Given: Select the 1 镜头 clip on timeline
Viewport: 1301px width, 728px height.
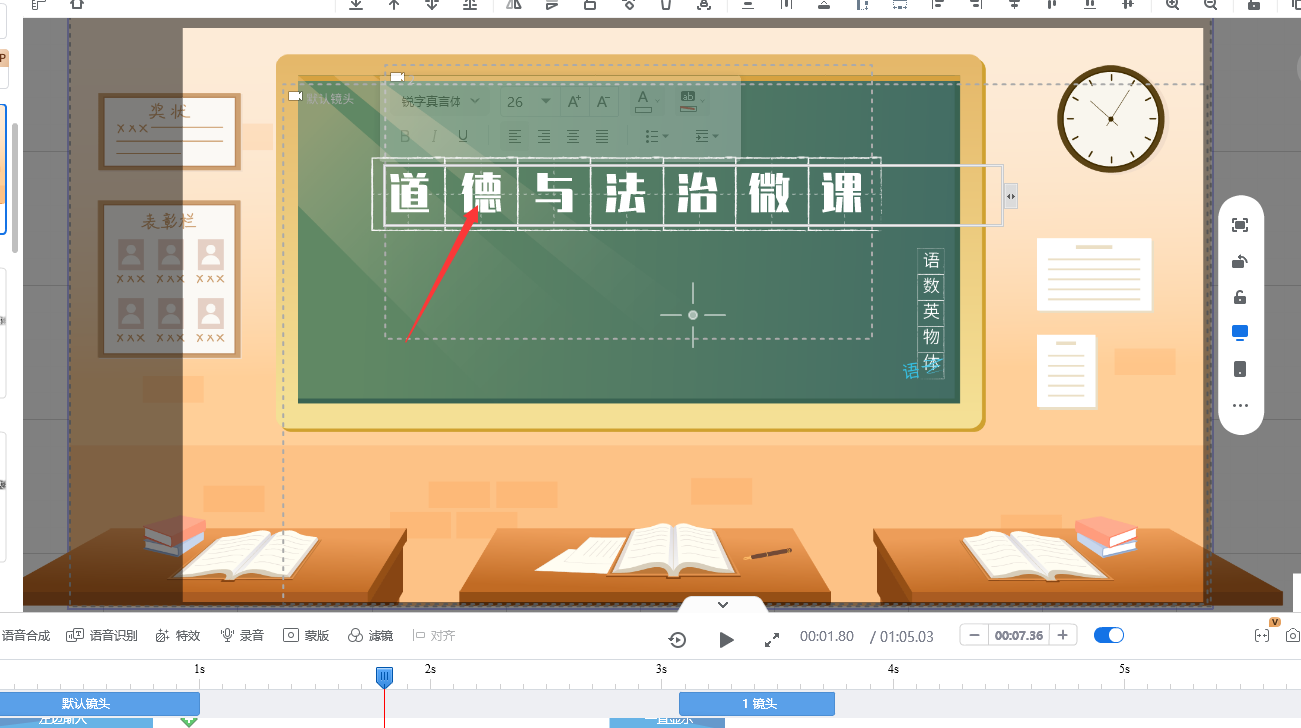Looking at the screenshot, I should tap(757, 703).
